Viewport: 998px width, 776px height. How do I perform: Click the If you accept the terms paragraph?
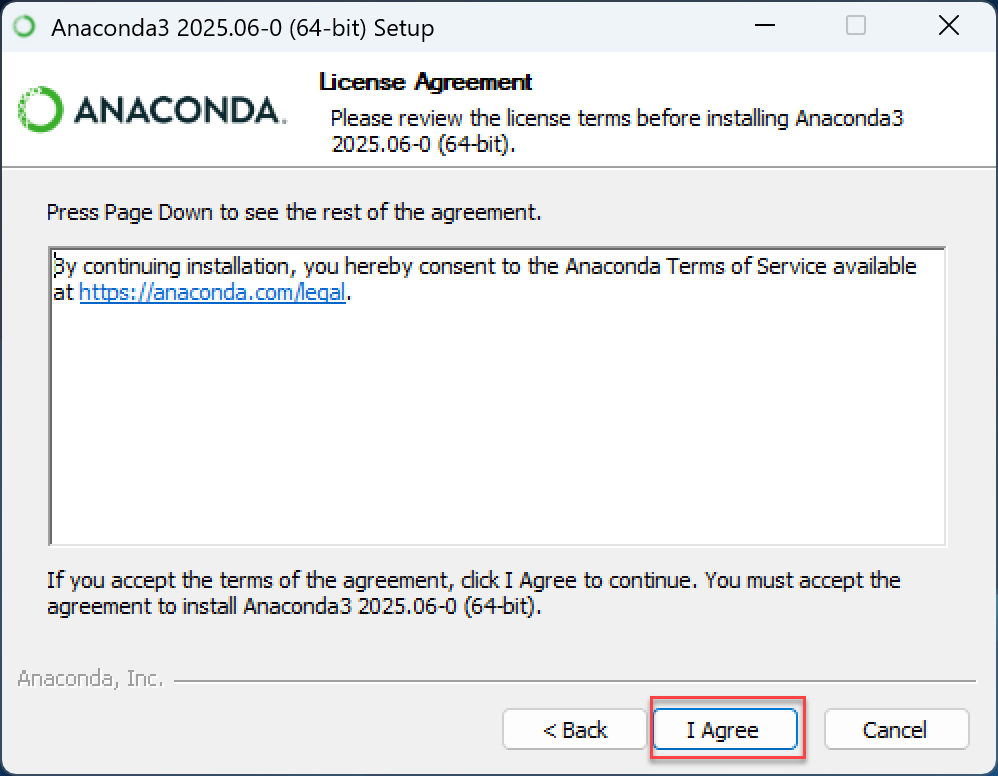(474, 593)
